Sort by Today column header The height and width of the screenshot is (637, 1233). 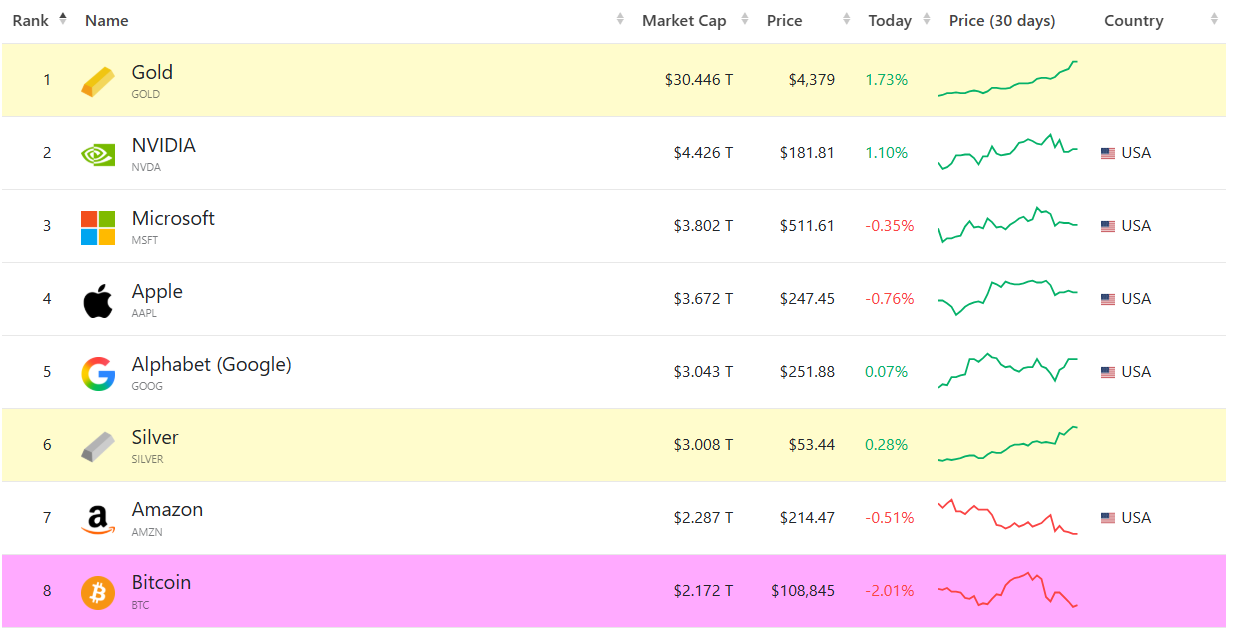(890, 21)
